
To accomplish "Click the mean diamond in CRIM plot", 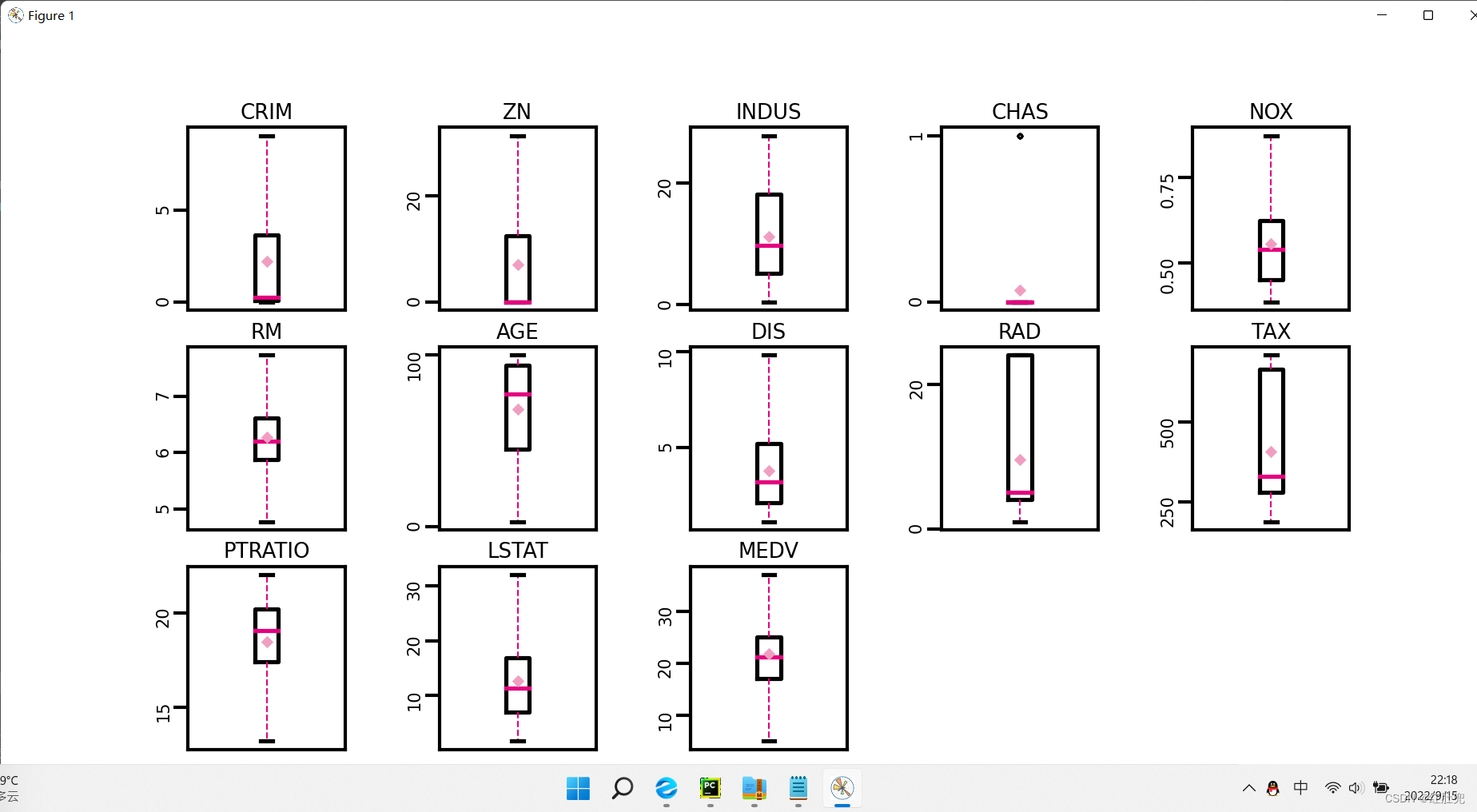I will point(267,262).
